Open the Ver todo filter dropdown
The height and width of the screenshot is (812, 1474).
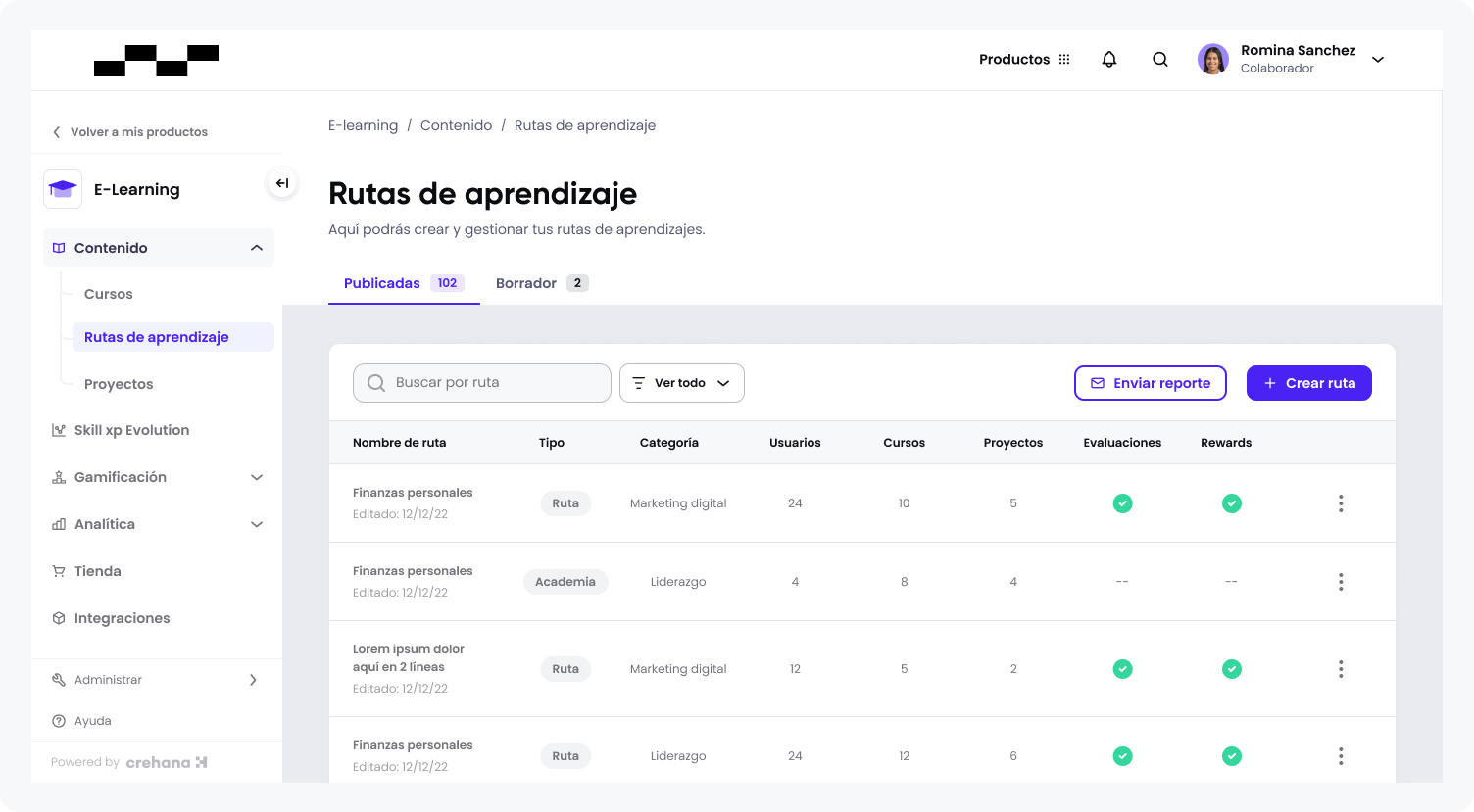pos(682,383)
